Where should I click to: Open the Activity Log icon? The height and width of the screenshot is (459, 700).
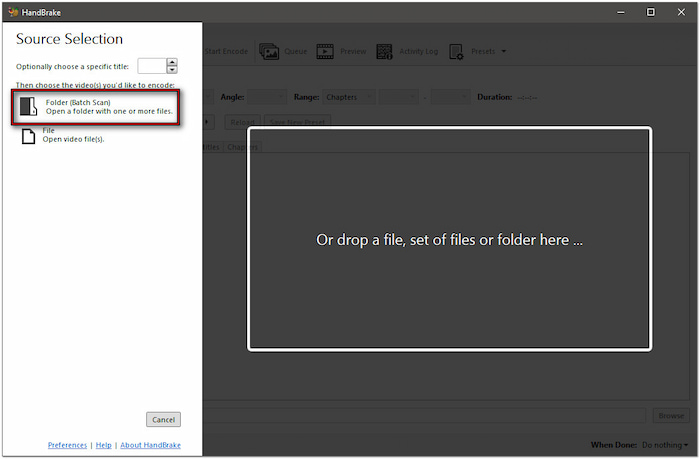[384, 52]
